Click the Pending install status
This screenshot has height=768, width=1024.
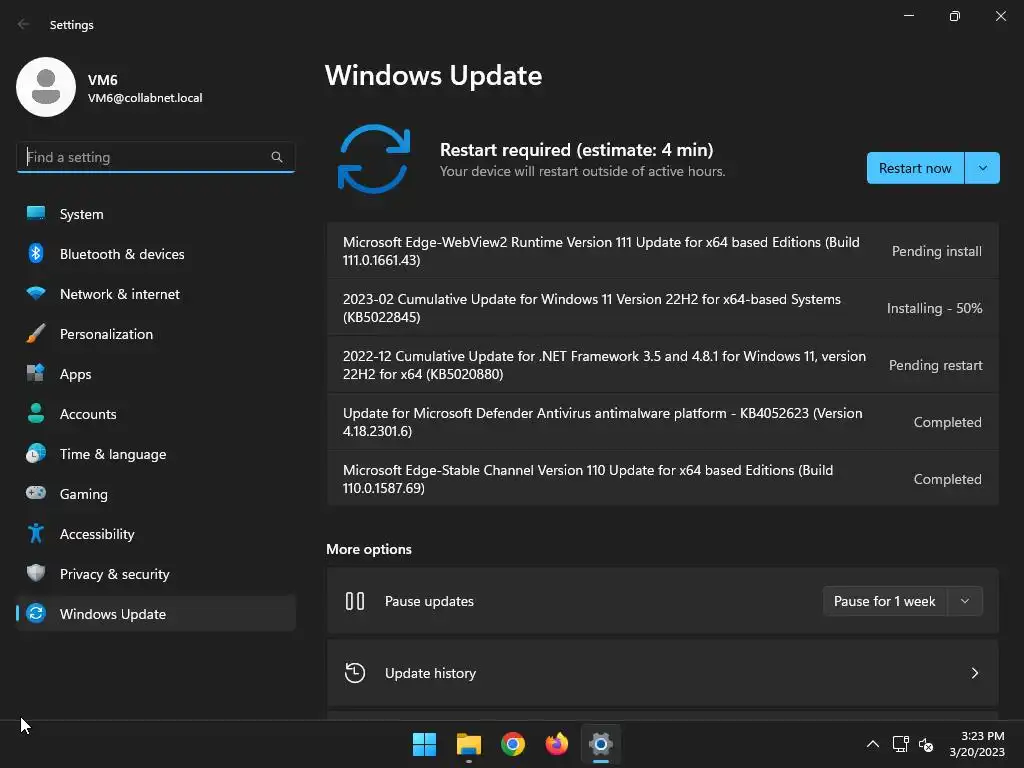tap(936, 251)
